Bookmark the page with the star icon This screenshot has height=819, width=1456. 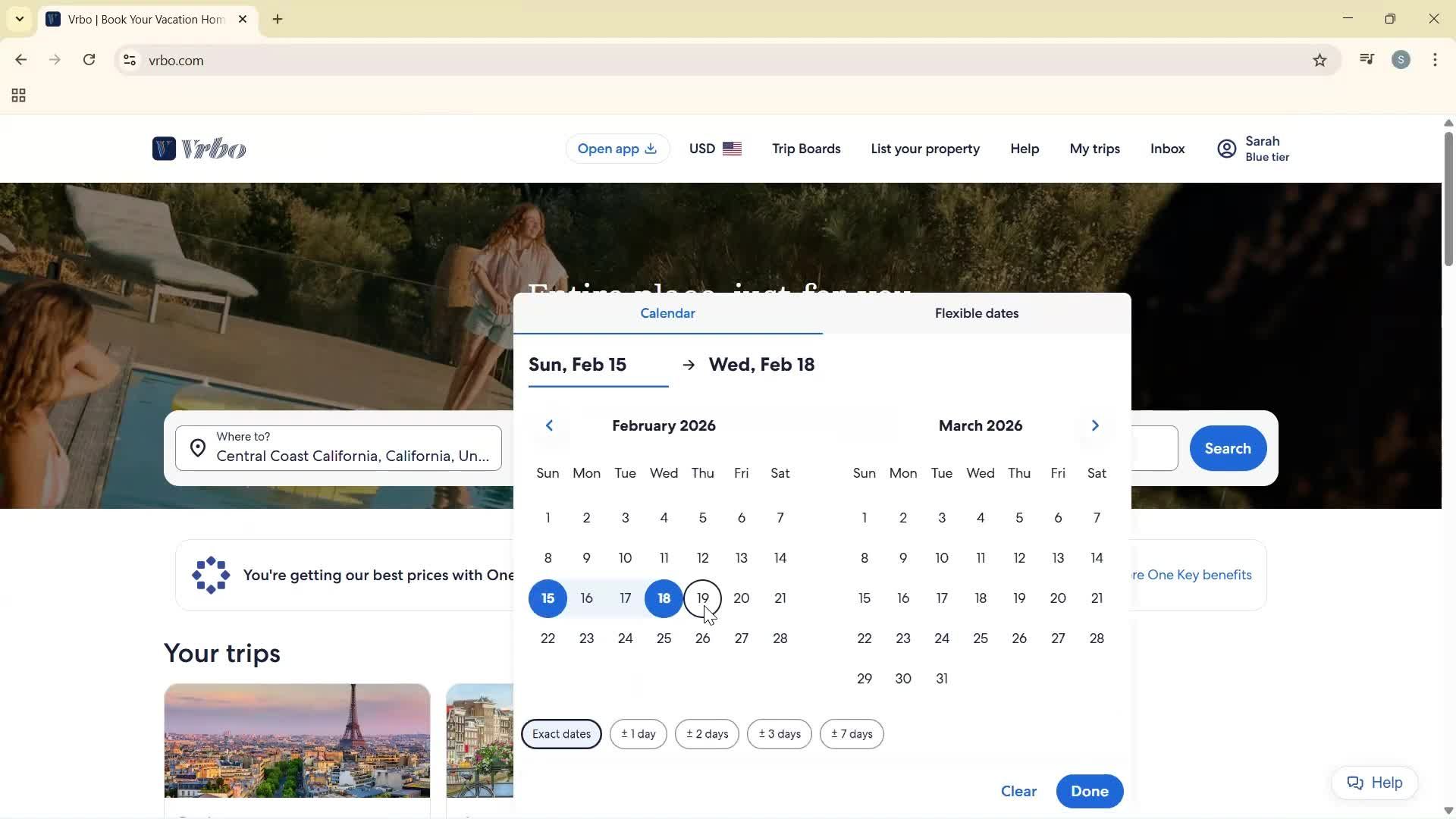click(1319, 60)
